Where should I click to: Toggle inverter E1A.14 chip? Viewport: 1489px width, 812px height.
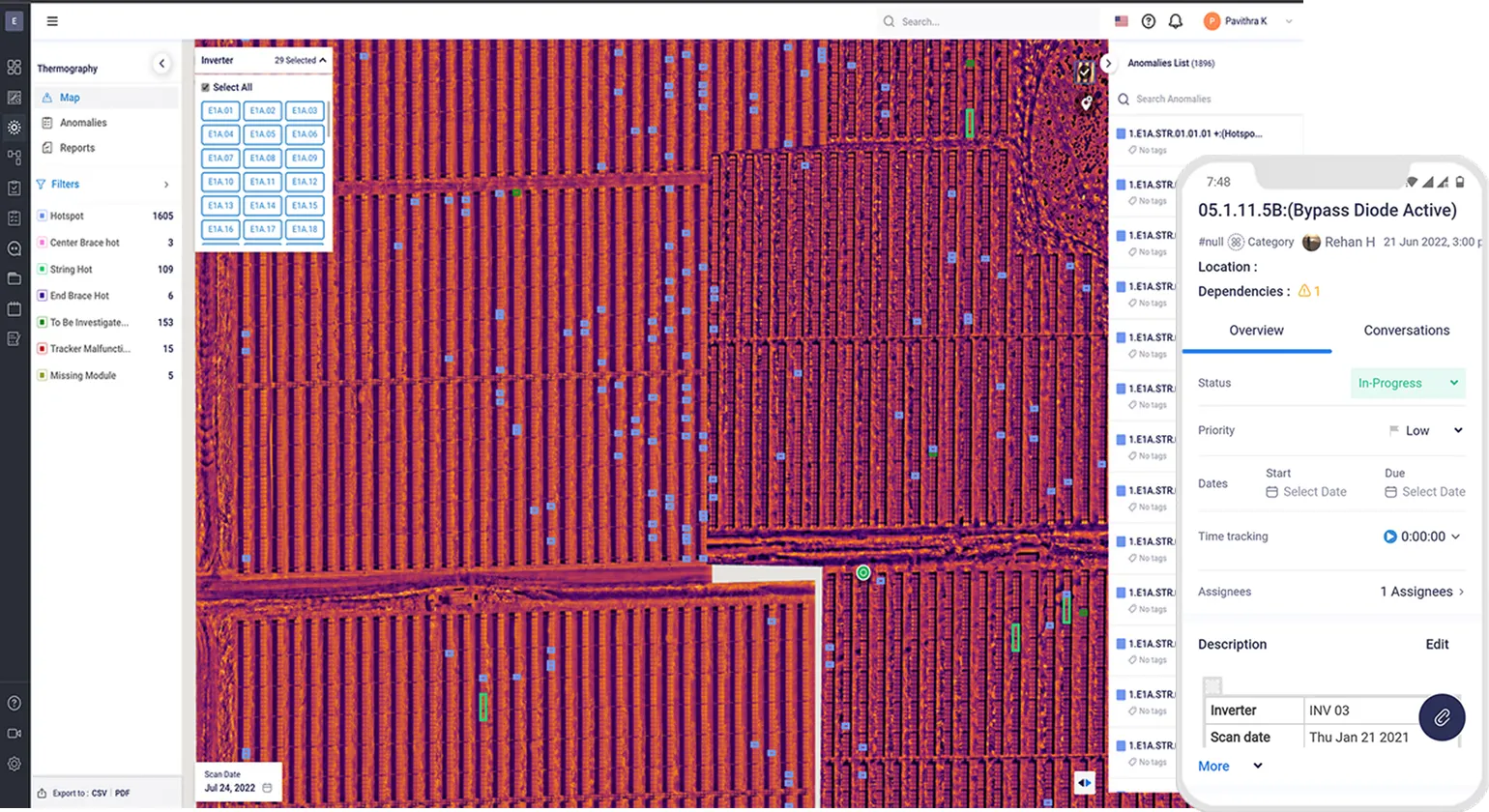[263, 205]
